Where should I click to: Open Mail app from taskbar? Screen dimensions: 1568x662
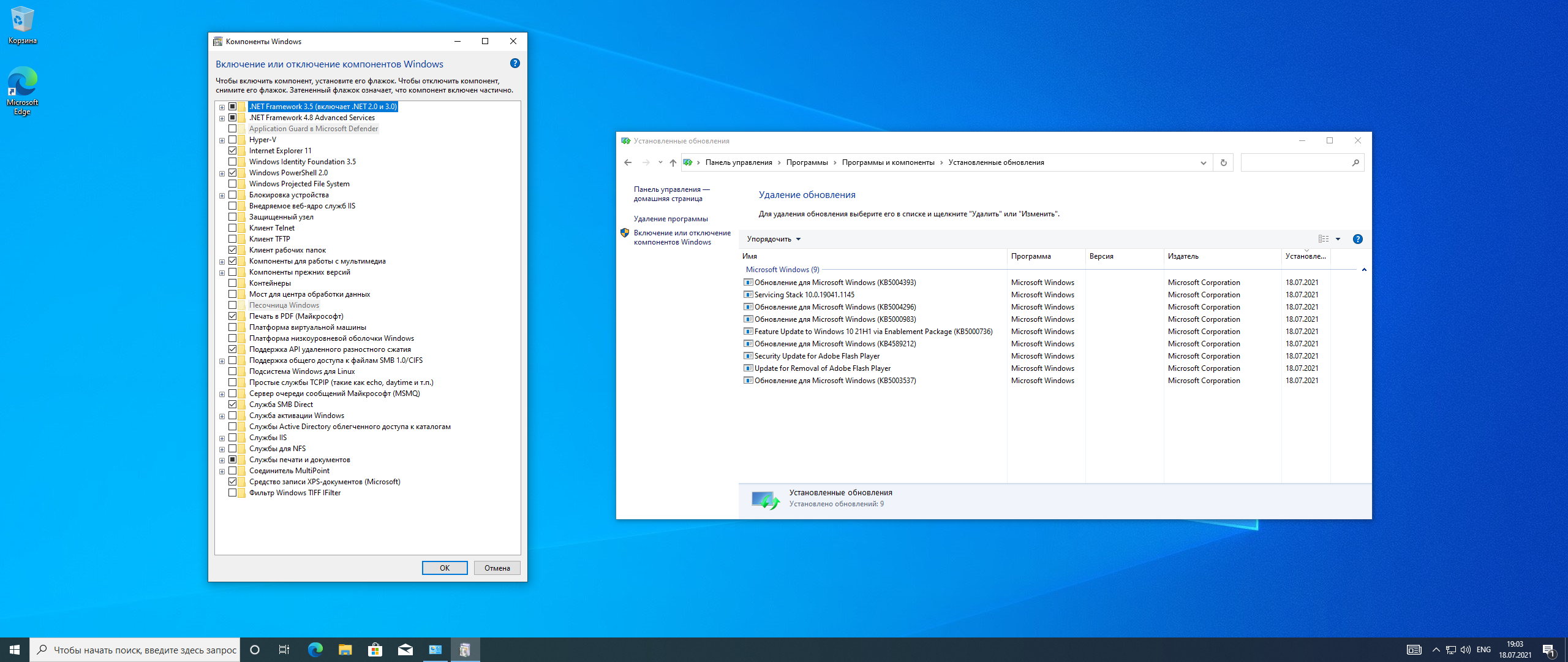pos(405,650)
